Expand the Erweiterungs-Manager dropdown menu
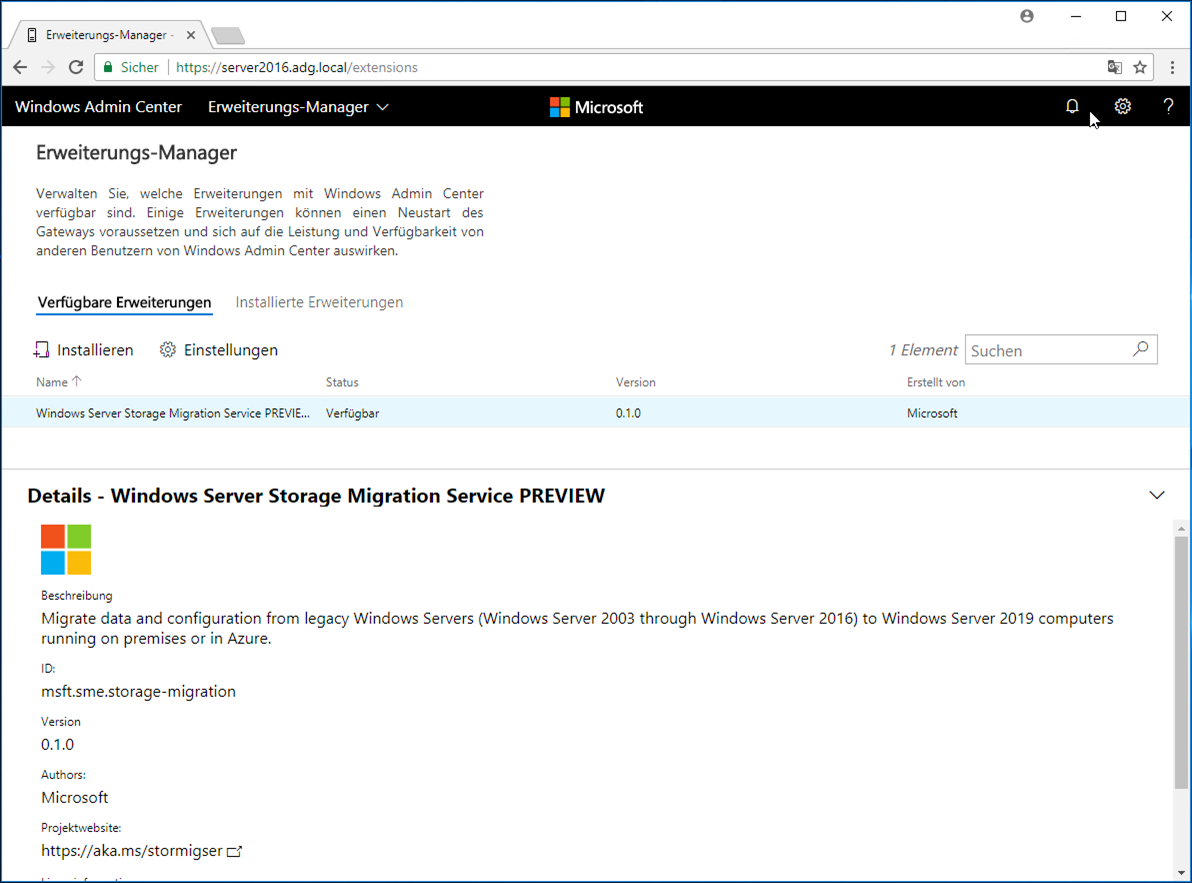 [298, 107]
